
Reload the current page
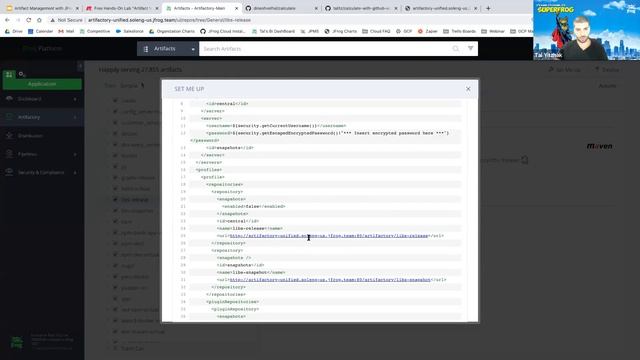(29, 20)
